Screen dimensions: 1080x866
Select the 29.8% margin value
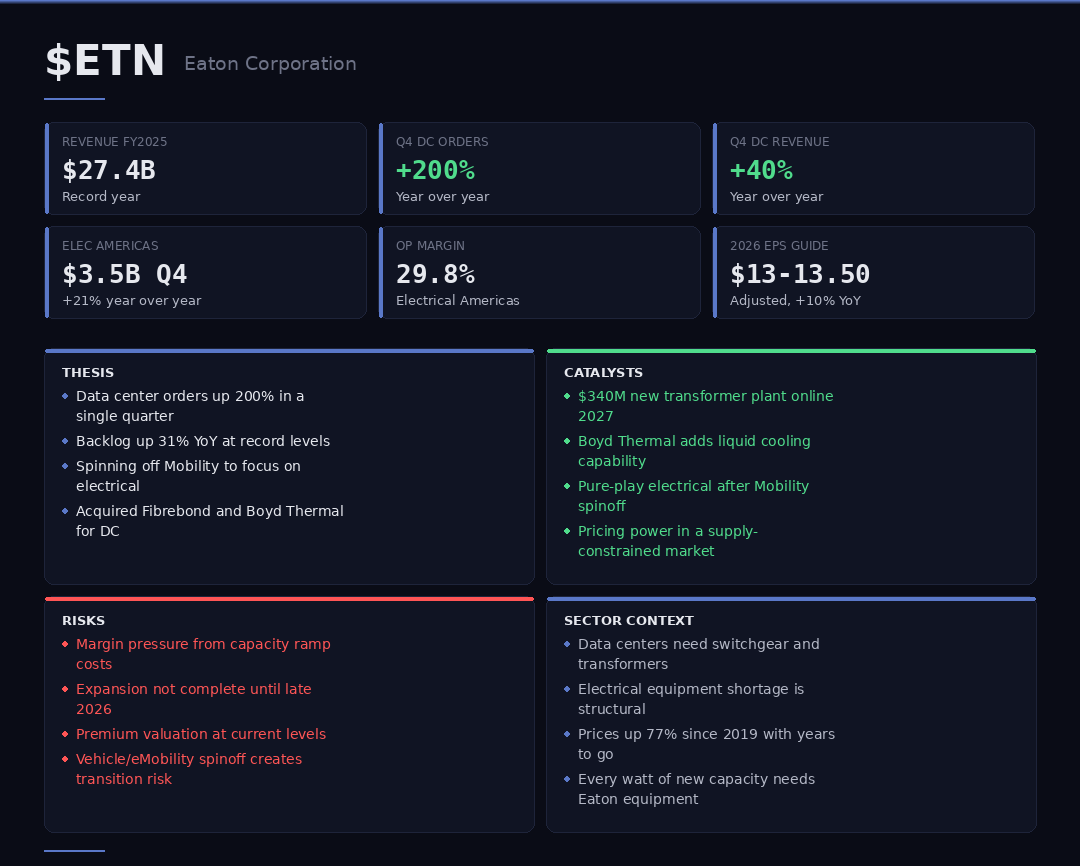coord(435,274)
